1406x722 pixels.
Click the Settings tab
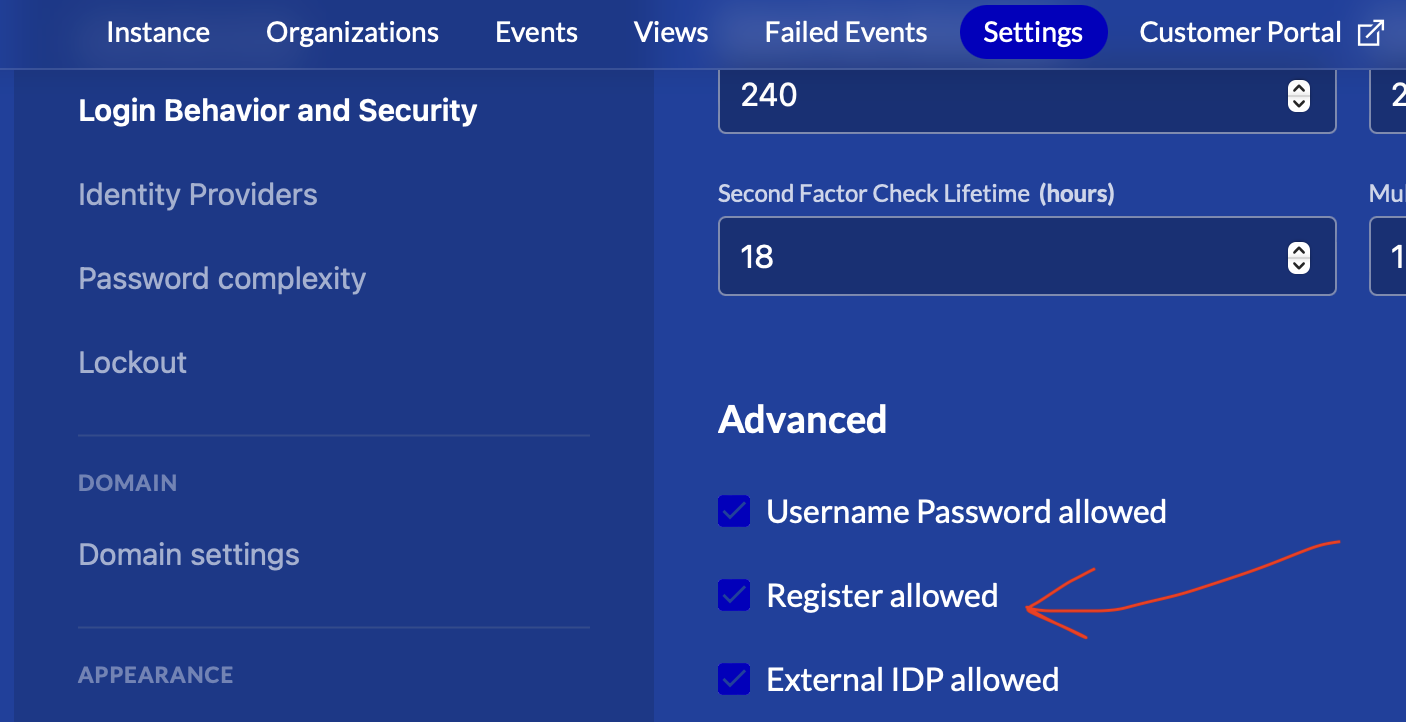tap(1033, 33)
